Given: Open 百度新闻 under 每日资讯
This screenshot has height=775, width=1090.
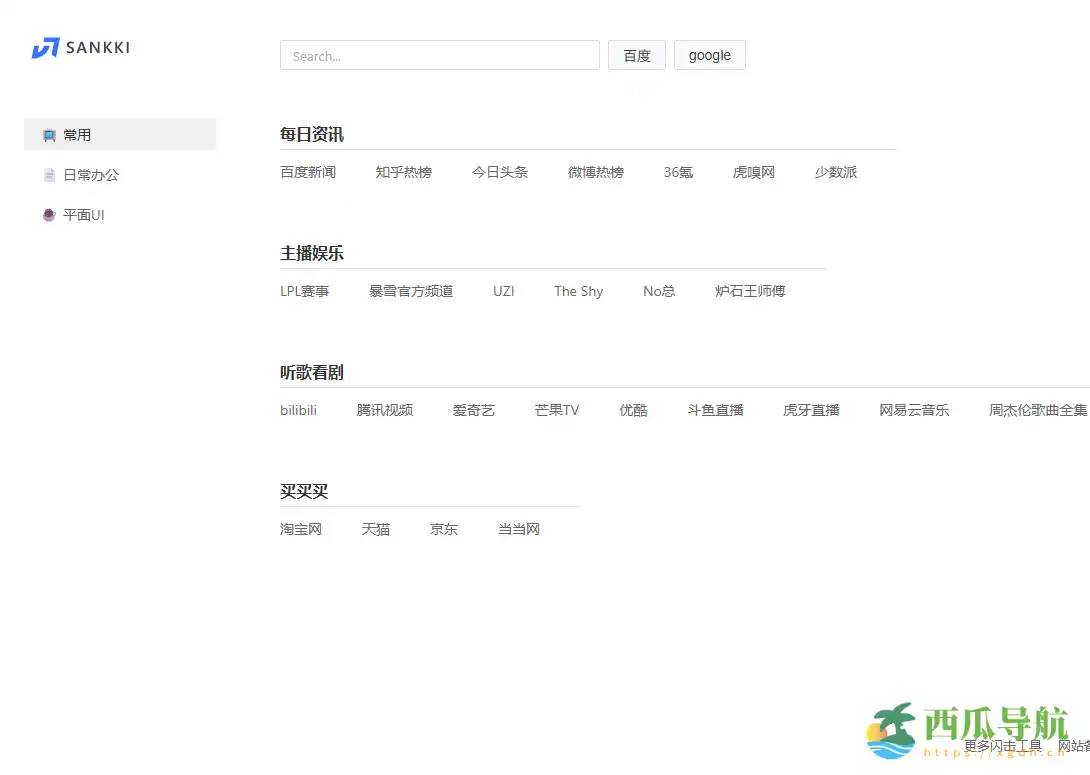Looking at the screenshot, I should click(307, 171).
